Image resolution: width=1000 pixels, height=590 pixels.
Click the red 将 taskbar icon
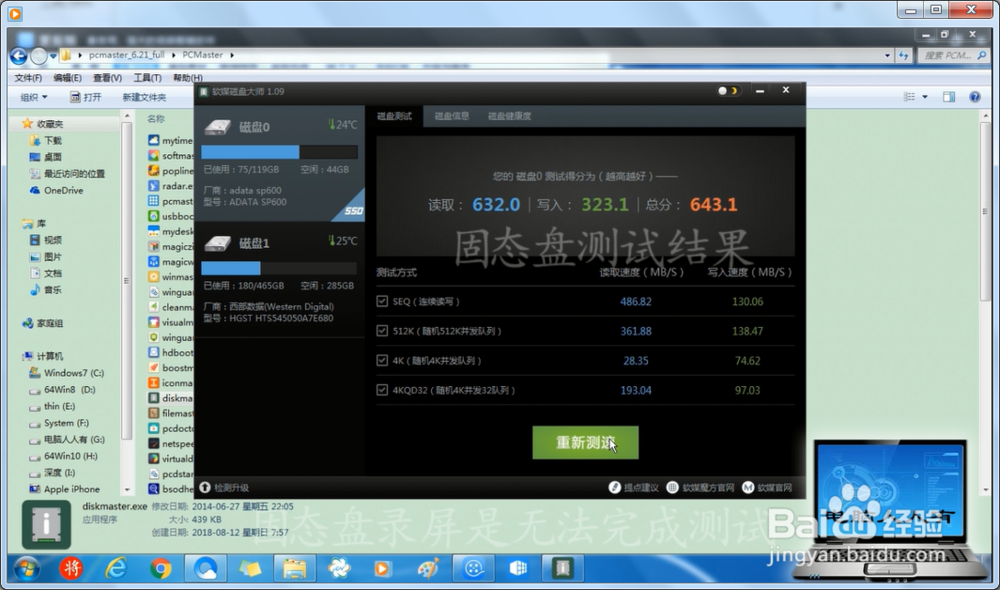click(x=71, y=568)
